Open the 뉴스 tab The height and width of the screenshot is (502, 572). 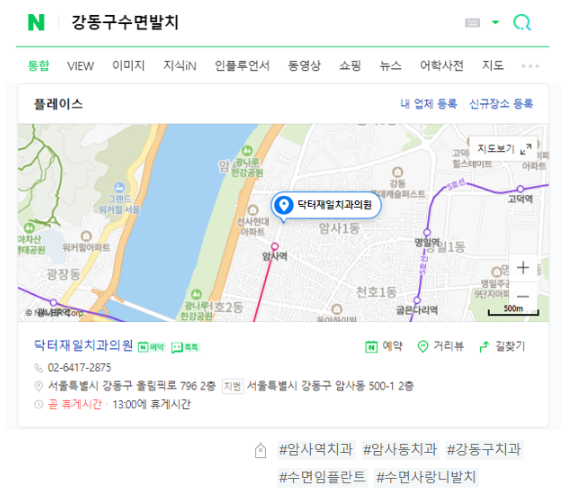click(x=390, y=66)
